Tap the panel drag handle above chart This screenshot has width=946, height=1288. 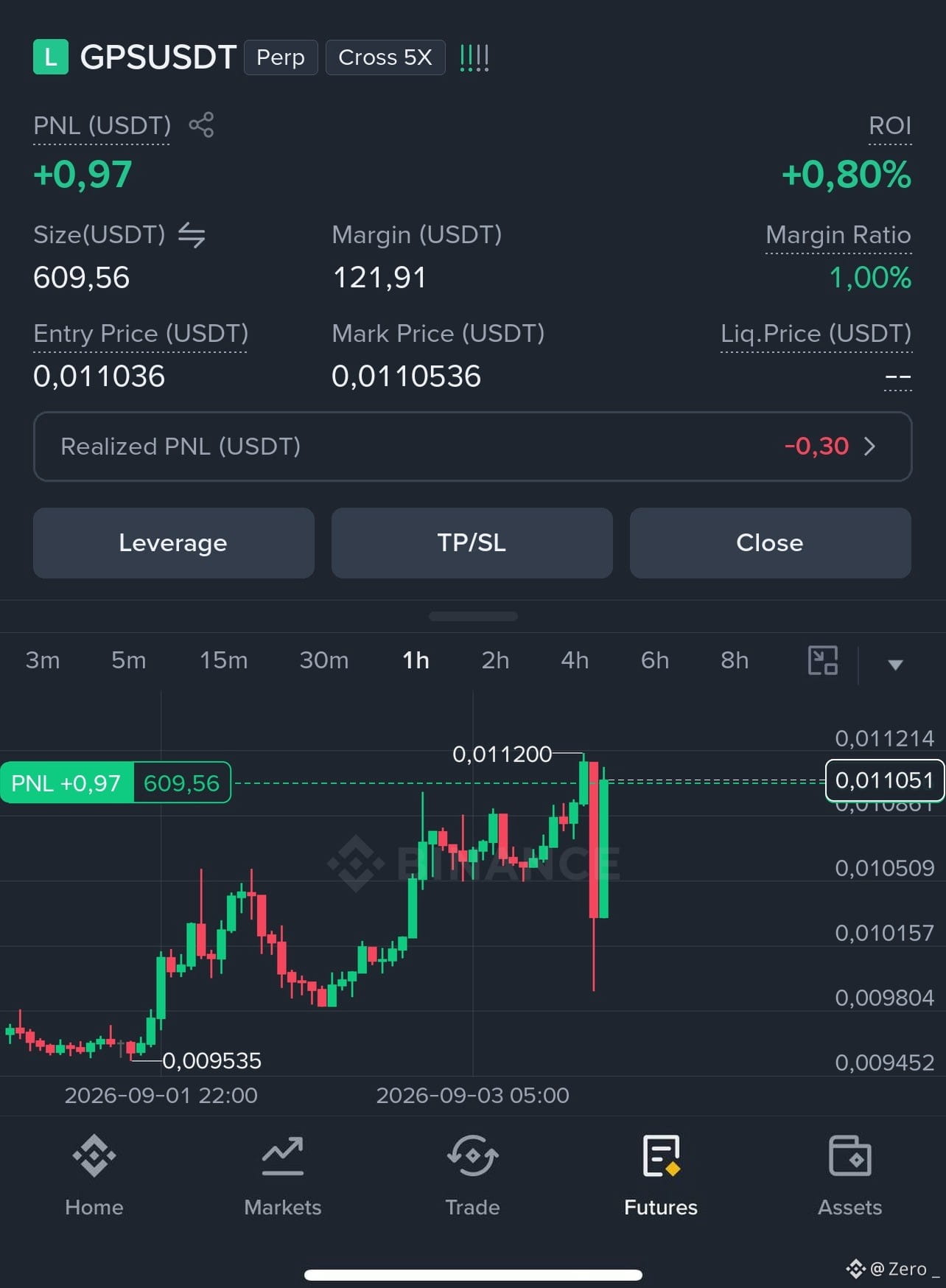pos(473,616)
